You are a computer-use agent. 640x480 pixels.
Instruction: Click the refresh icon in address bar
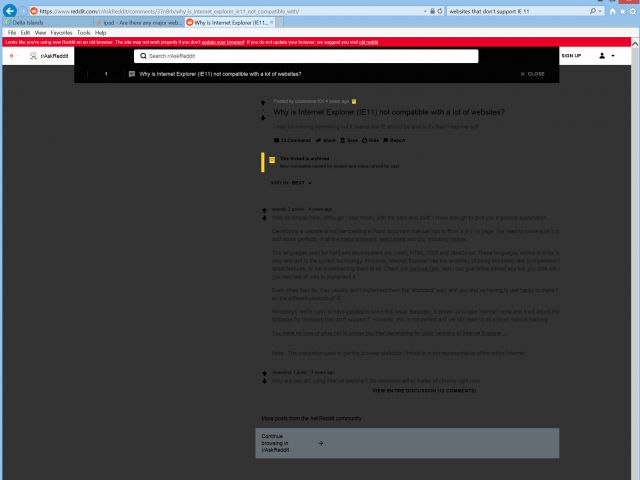[x=440, y=11]
